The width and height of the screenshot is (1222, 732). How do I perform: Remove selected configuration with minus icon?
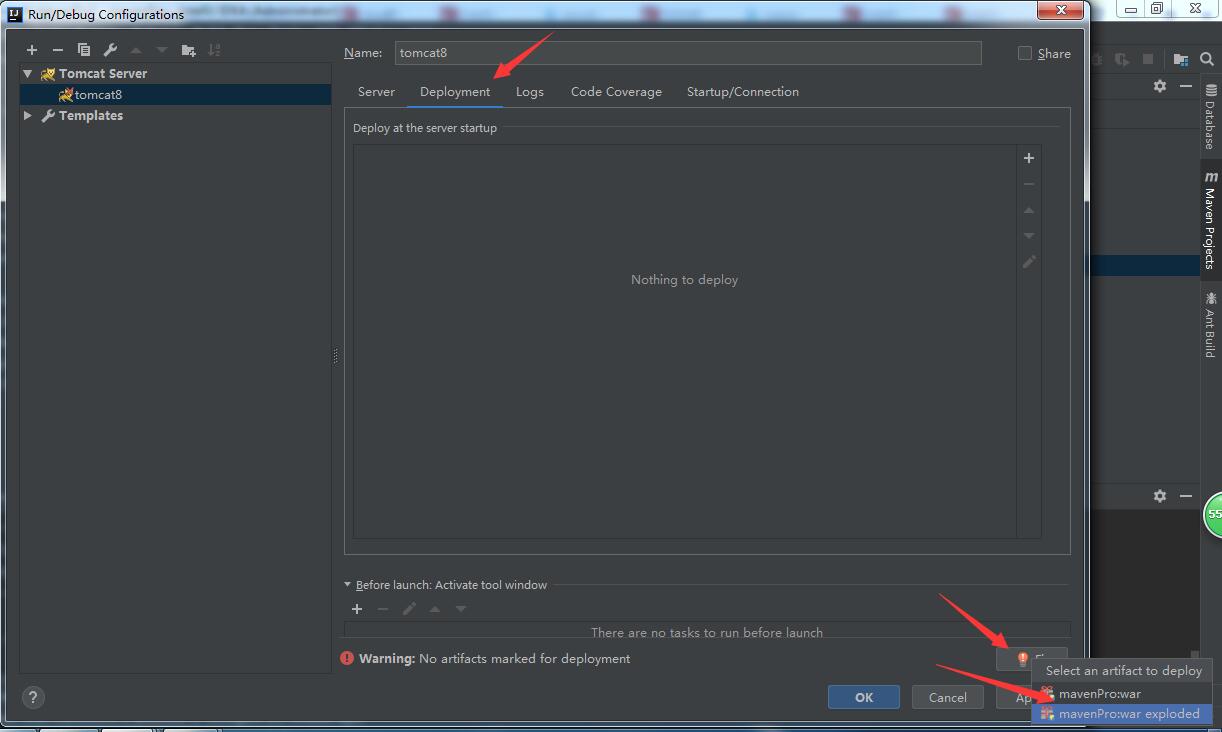57,50
